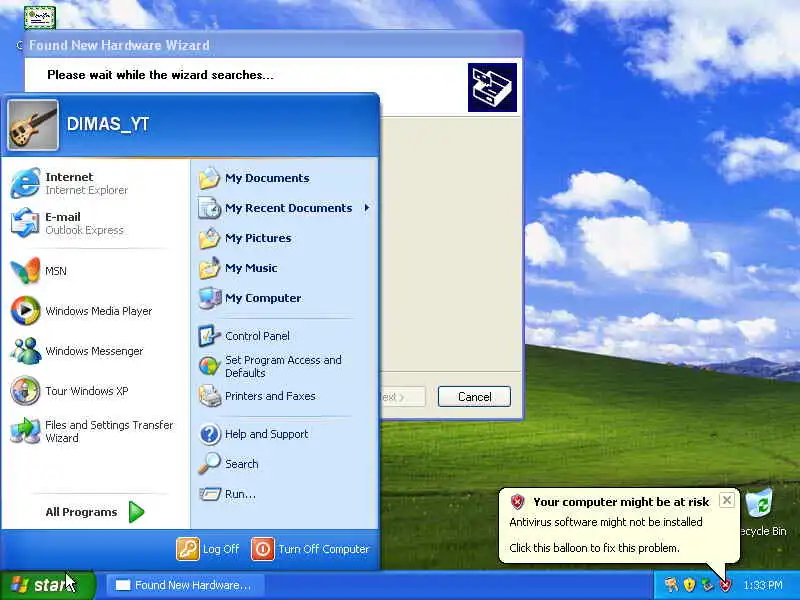Image resolution: width=800 pixels, height=600 pixels.
Task: Click the yellow shield tray icon
Action: point(689,584)
